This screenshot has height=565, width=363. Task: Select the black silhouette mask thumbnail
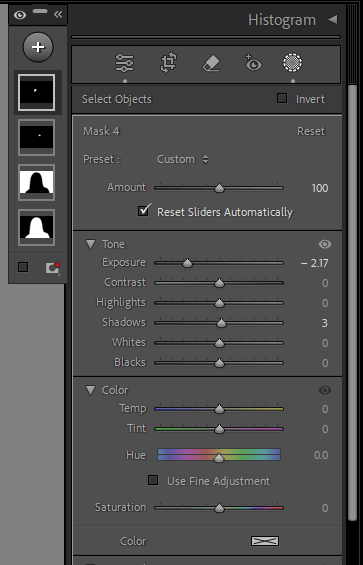36,182
